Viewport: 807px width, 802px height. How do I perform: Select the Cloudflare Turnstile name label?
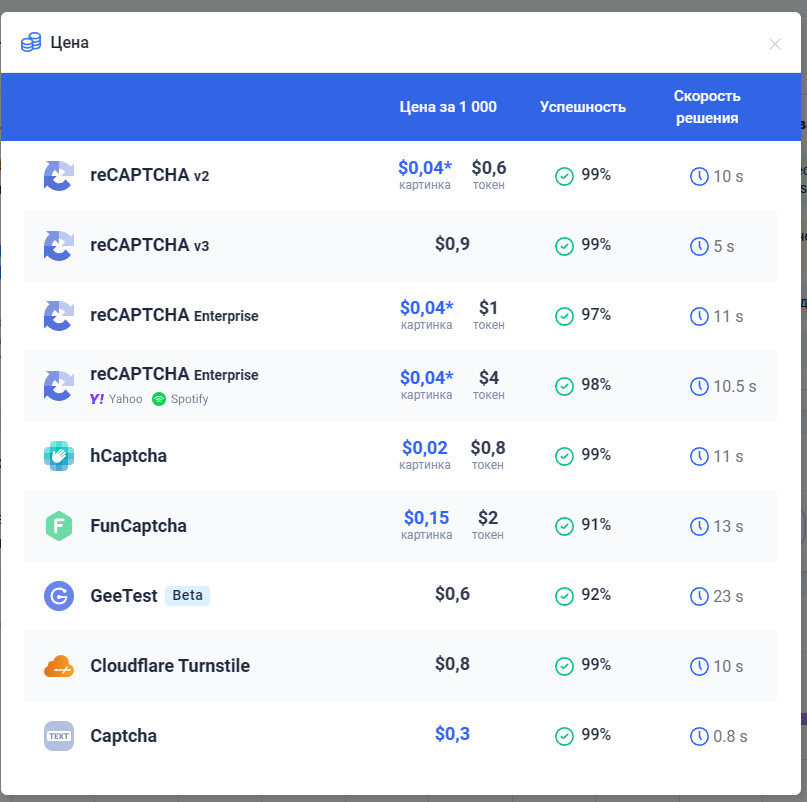(x=170, y=666)
